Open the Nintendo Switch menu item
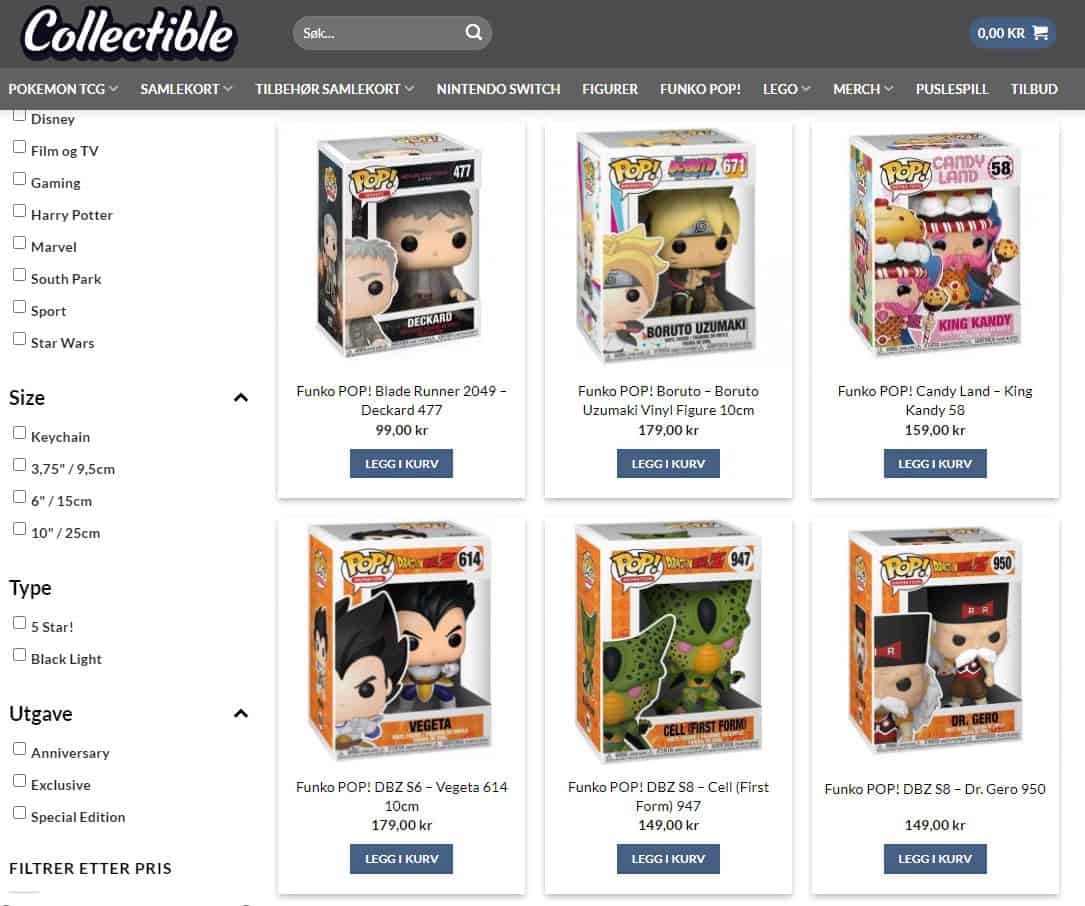 tap(498, 89)
